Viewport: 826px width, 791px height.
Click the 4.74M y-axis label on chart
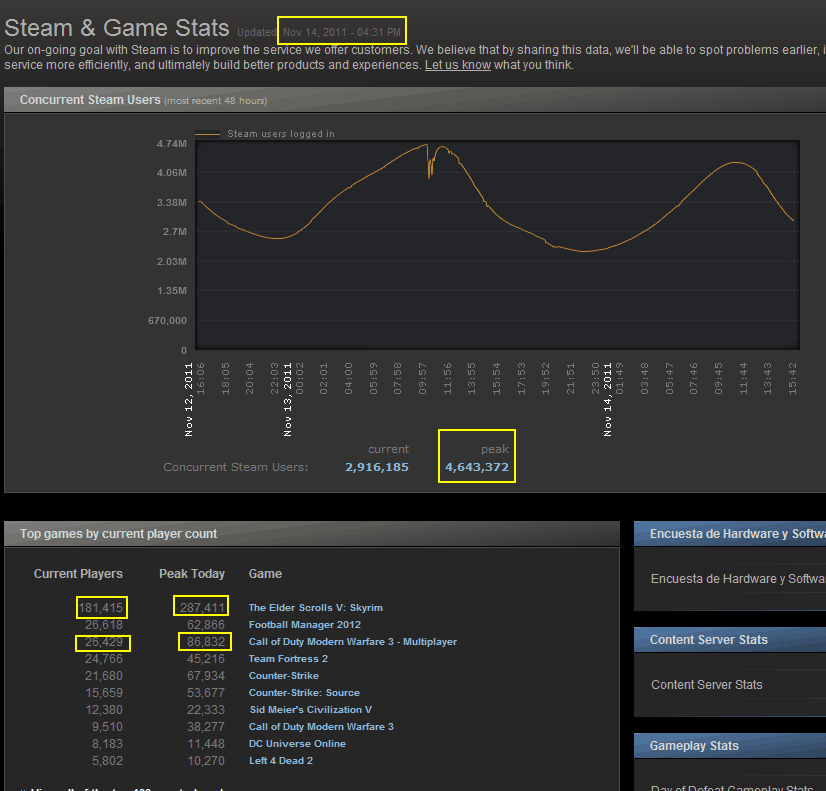click(172, 143)
